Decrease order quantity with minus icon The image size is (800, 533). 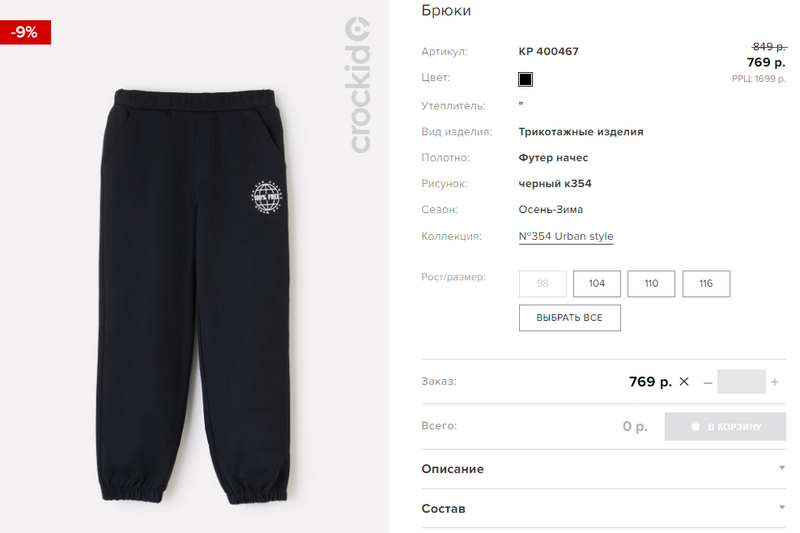(708, 382)
